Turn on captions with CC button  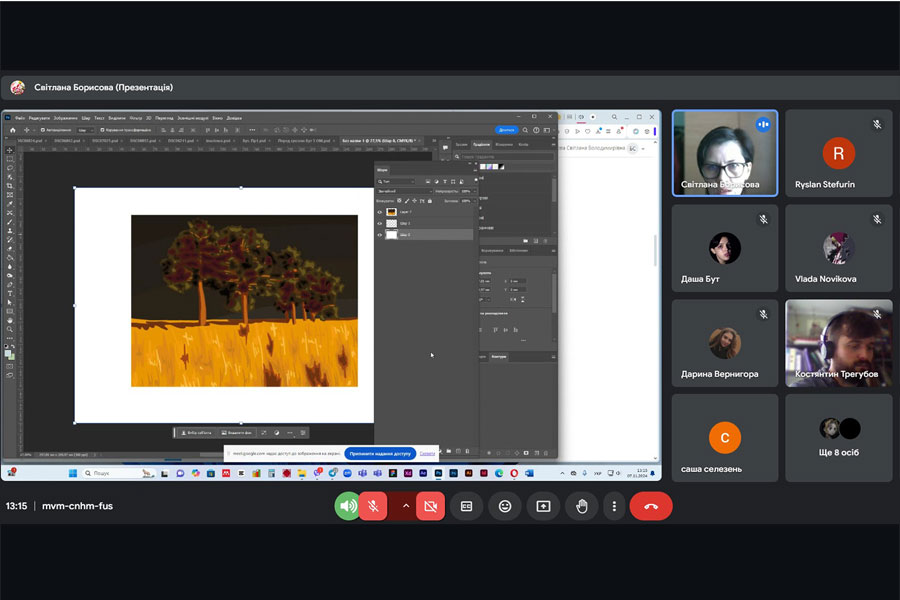tap(466, 506)
